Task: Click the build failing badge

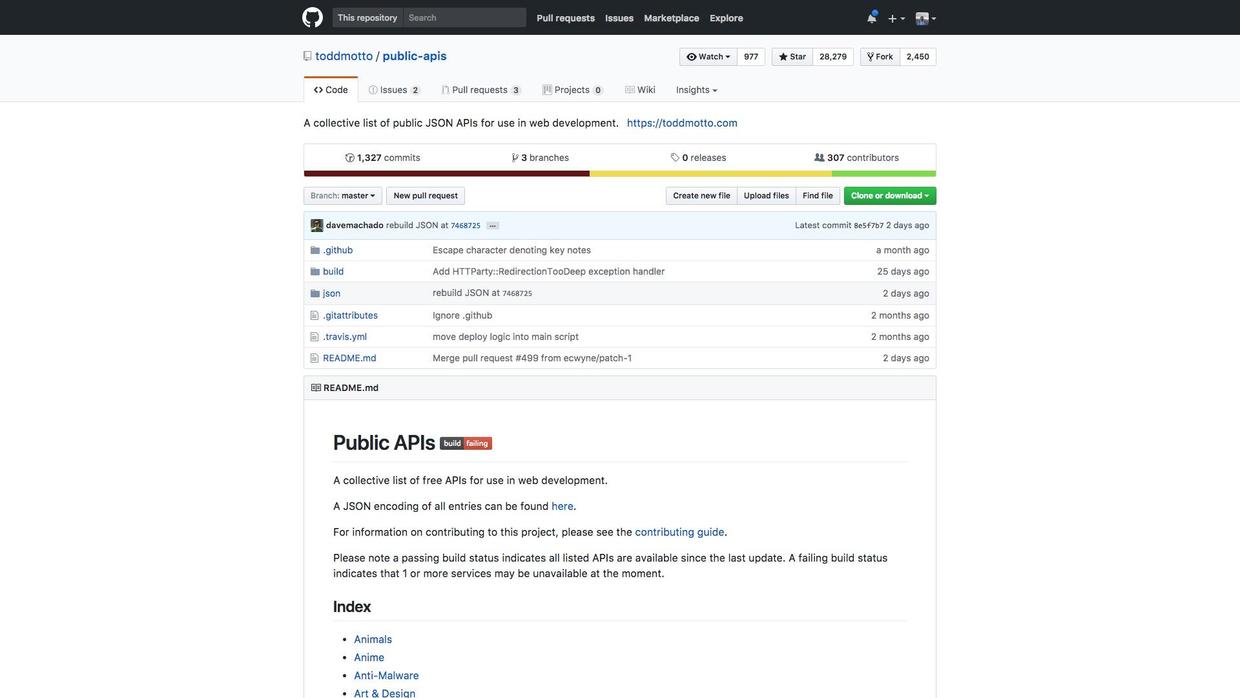Action: [466, 444]
